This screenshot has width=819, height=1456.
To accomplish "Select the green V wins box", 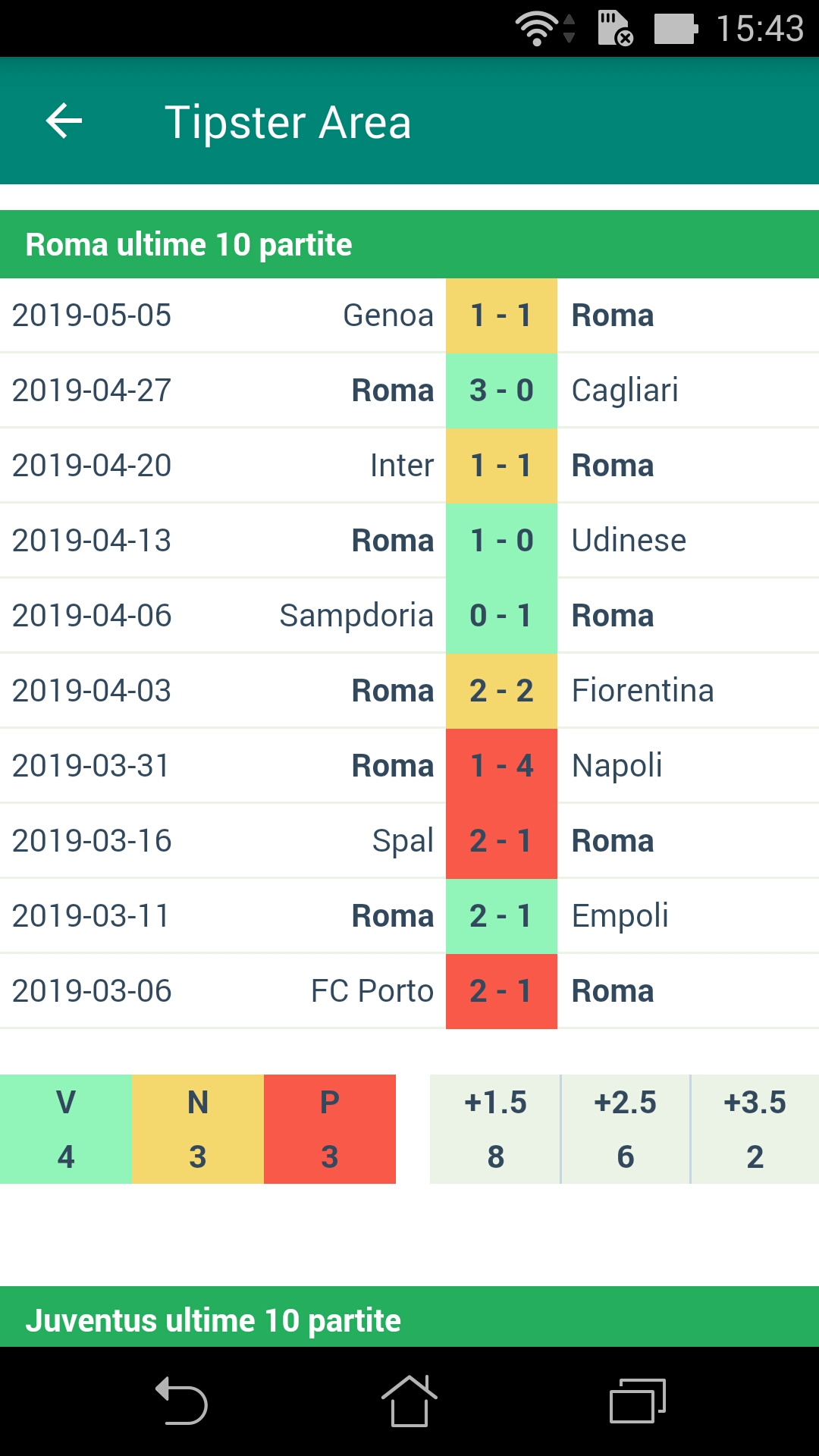I will tap(66, 1129).
